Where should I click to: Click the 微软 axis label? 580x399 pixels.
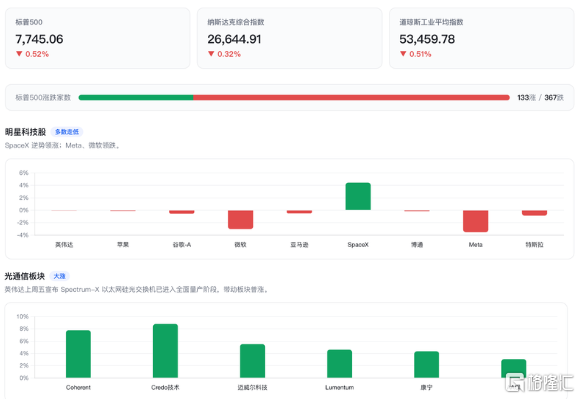240,245
